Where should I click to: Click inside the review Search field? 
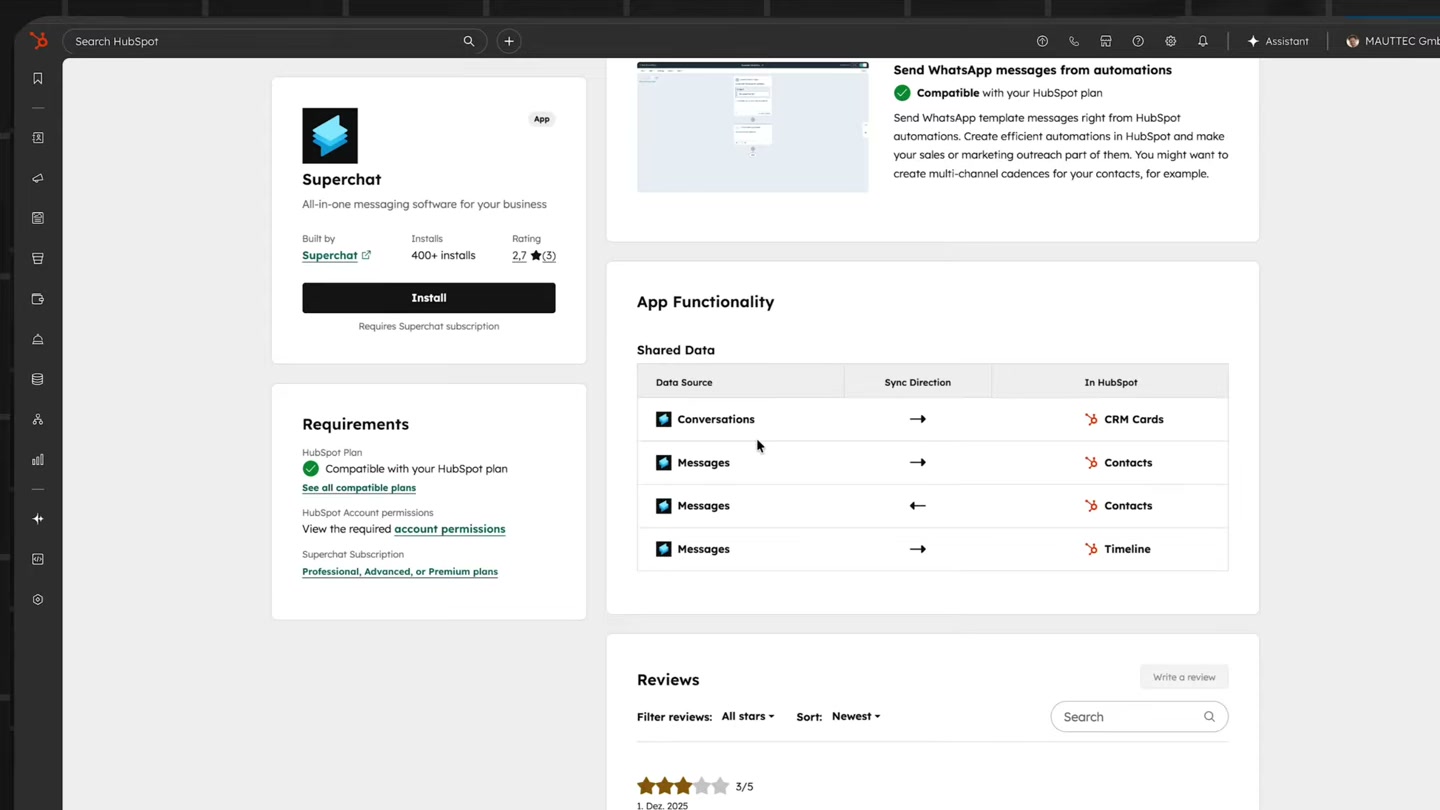click(x=1125, y=716)
